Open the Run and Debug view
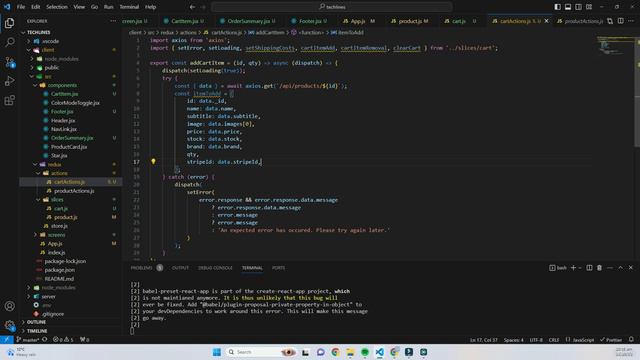Screen dimensions: 640x360 pos(9,81)
